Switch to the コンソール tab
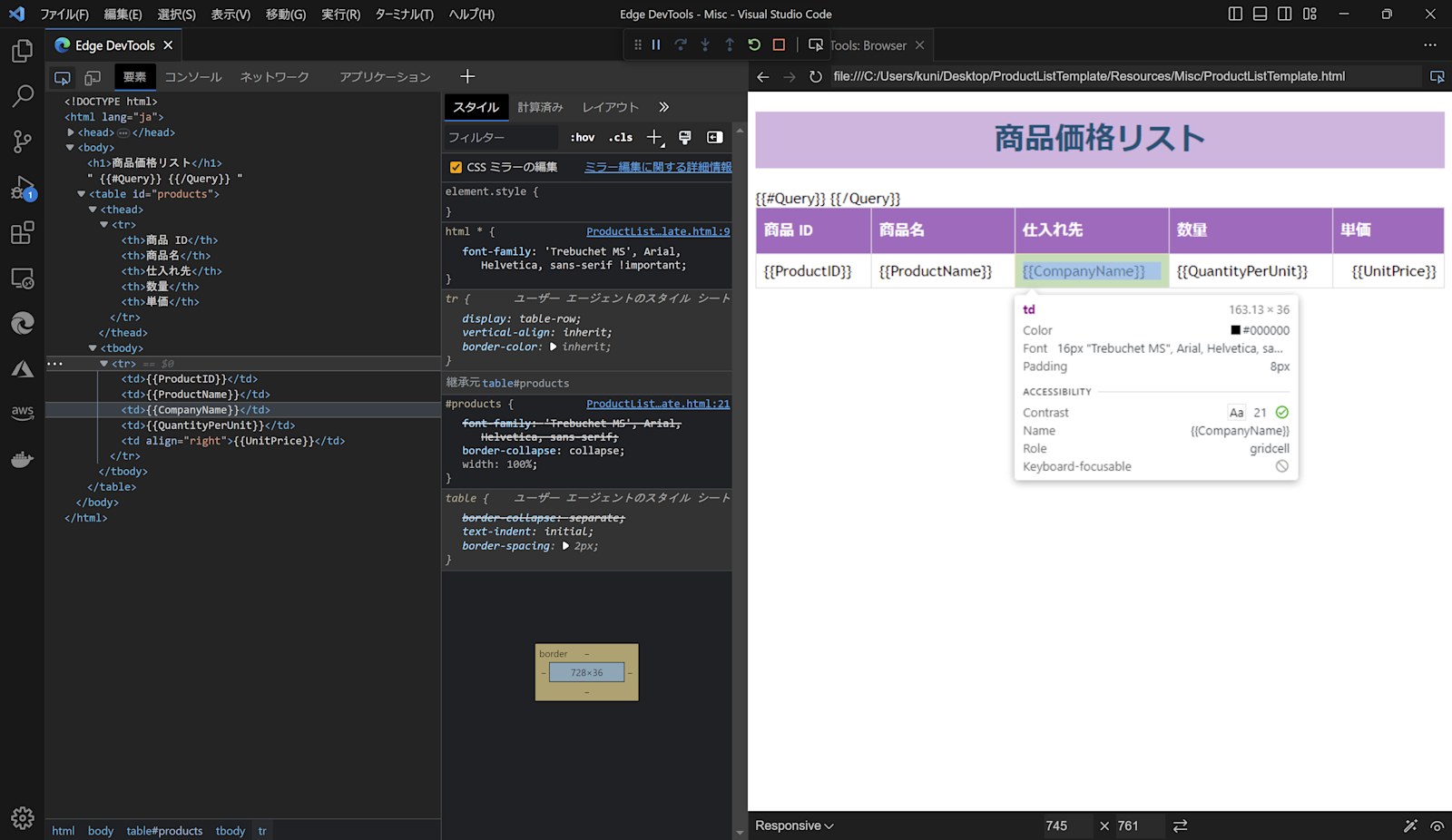The height and width of the screenshot is (840, 1452). tap(193, 77)
